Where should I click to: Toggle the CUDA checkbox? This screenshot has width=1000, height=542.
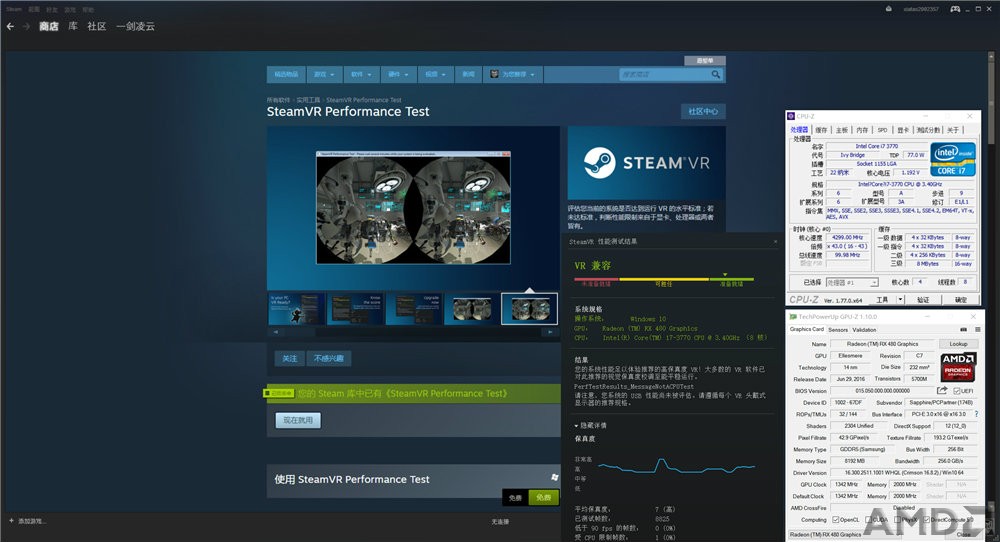(x=868, y=520)
